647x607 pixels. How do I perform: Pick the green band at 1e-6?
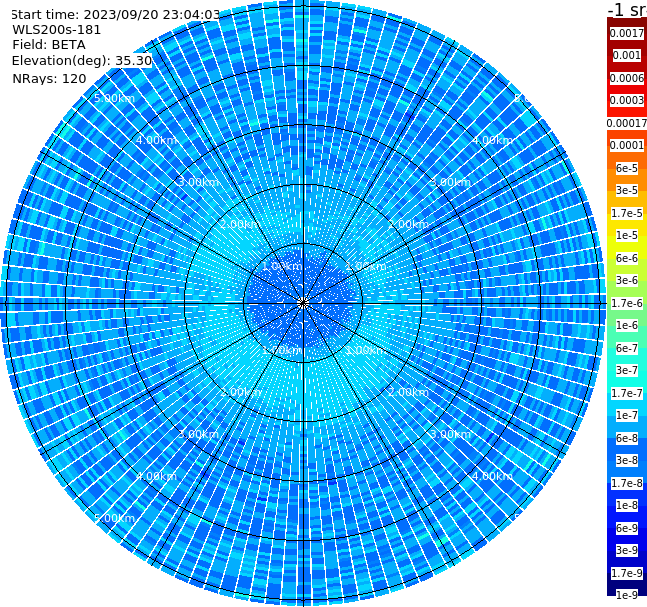pyautogui.click(x=627, y=326)
